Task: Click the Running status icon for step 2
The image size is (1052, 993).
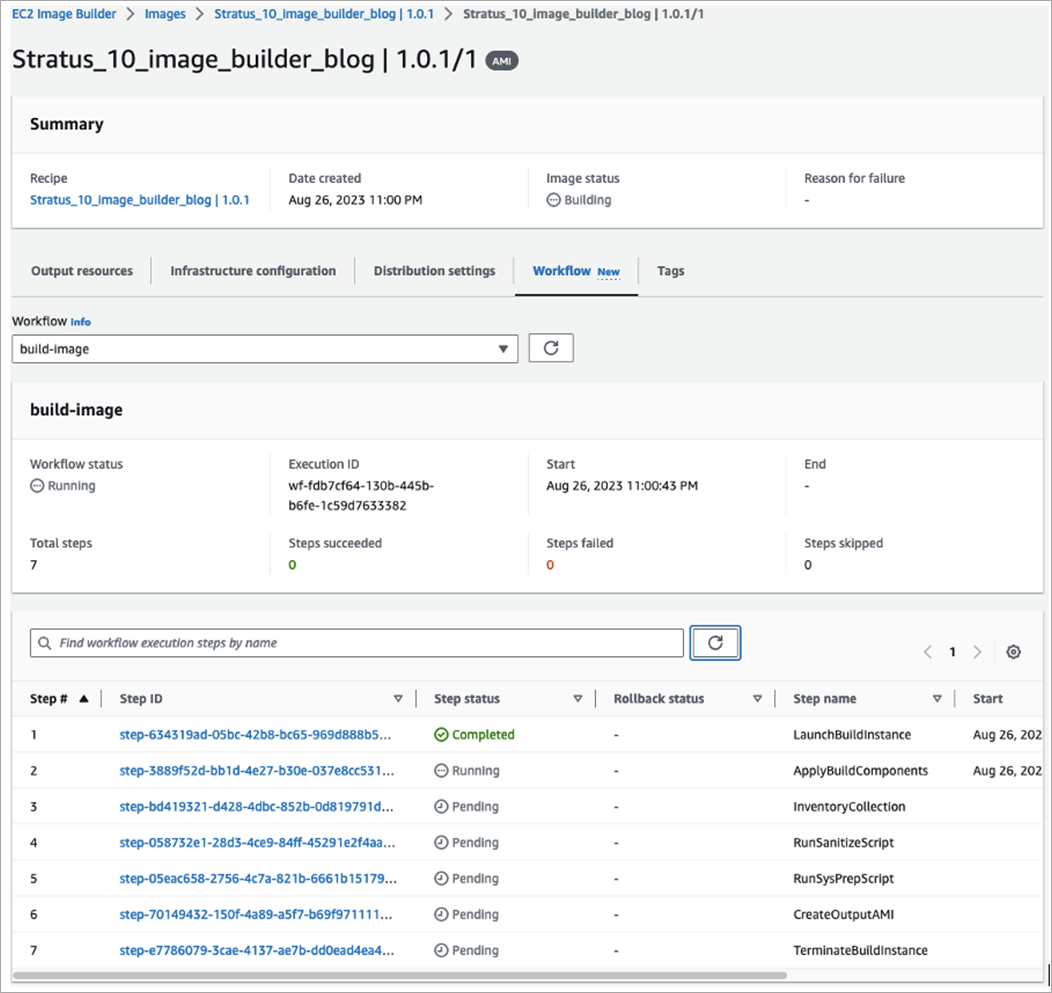Action: (x=441, y=771)
